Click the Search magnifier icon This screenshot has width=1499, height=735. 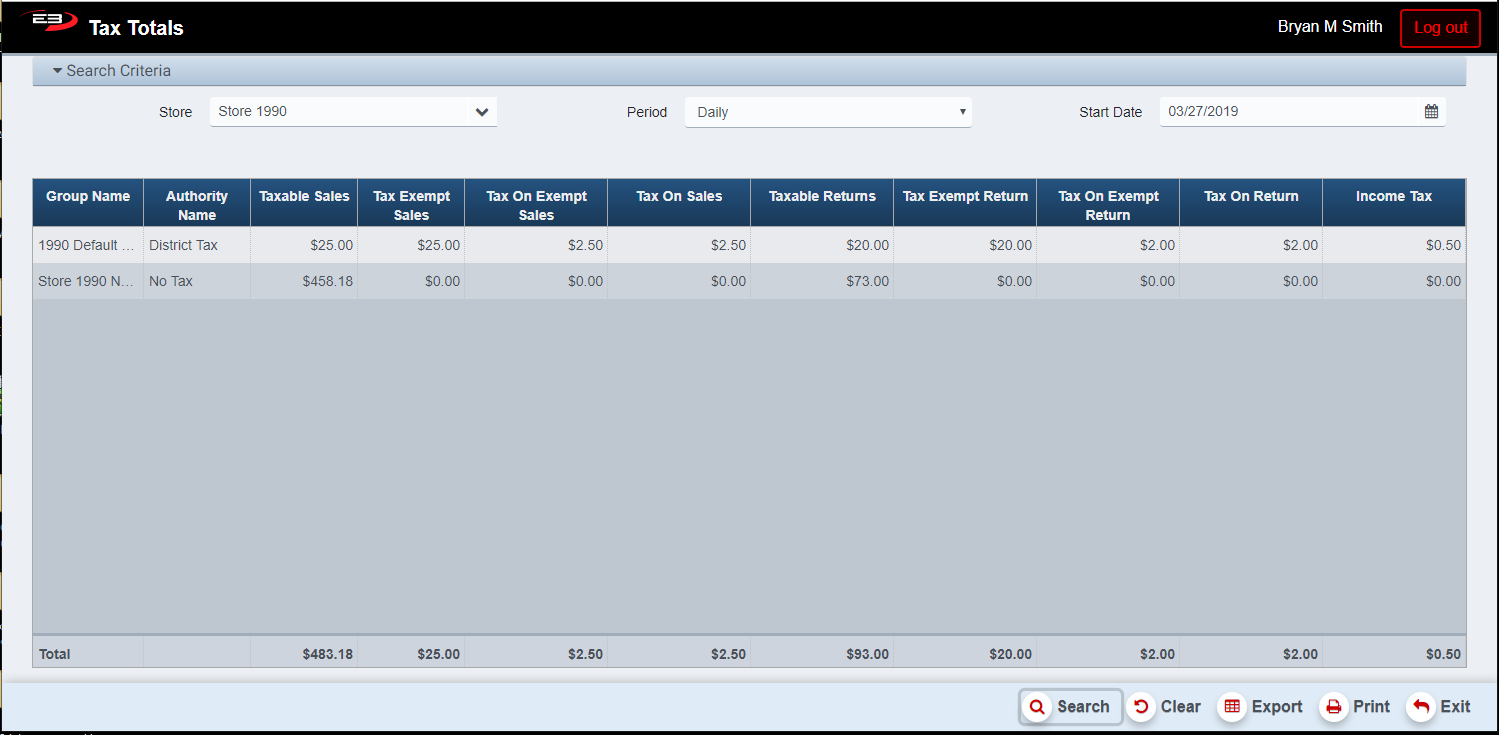pyautogui.click(x=1038, y=707)
